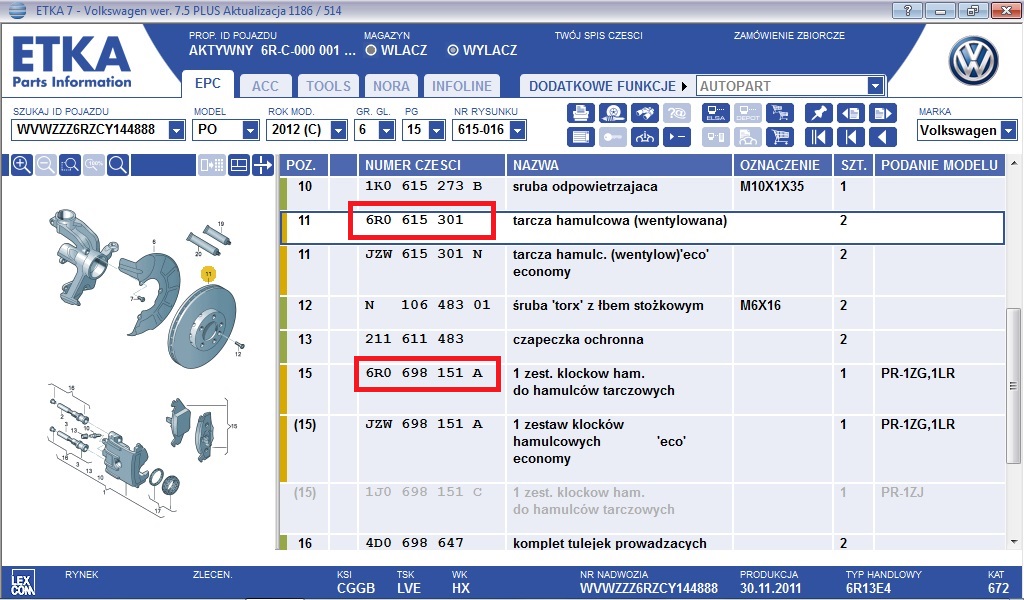Click the parts list vertical scrollbar thumb
The image size is (1024, 600).
tap(1014, 387)
